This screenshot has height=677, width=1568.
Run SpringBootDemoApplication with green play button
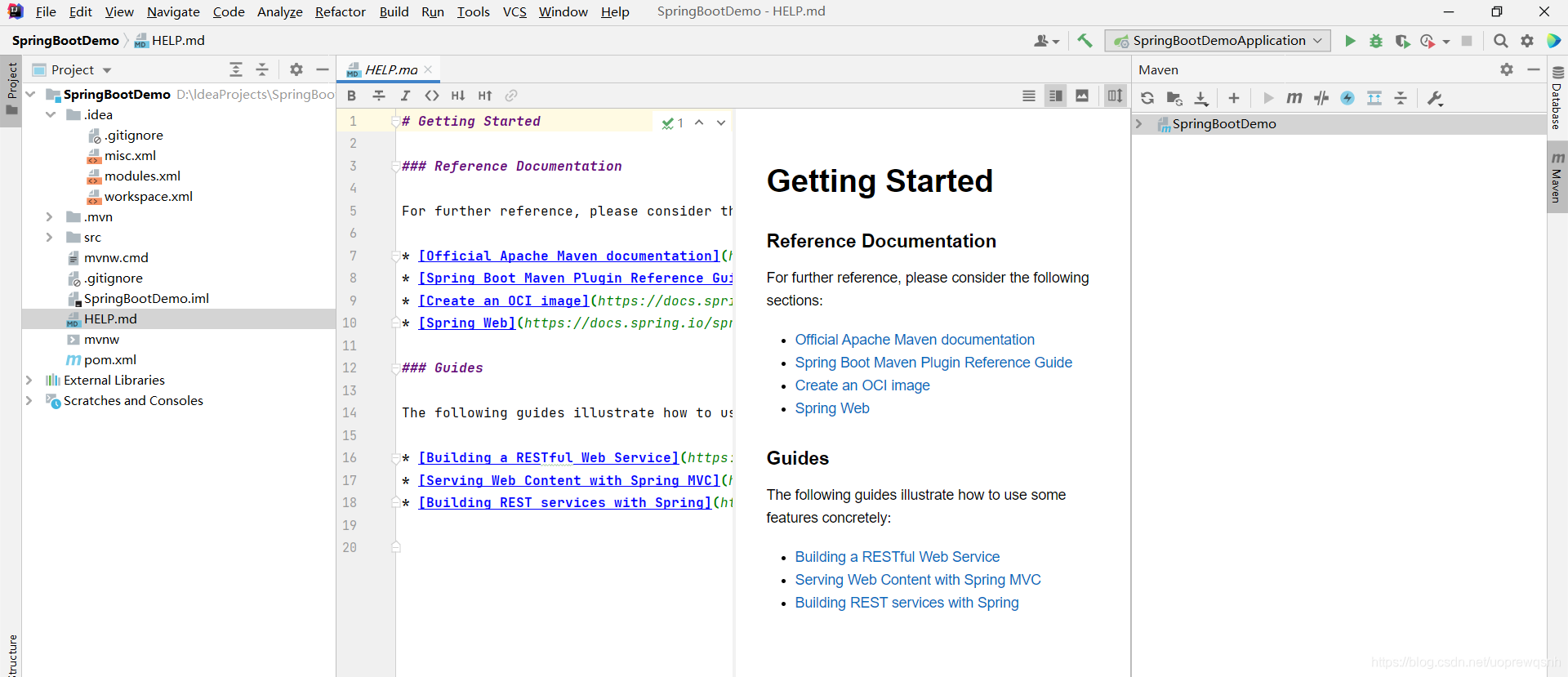pos(1350,41)
